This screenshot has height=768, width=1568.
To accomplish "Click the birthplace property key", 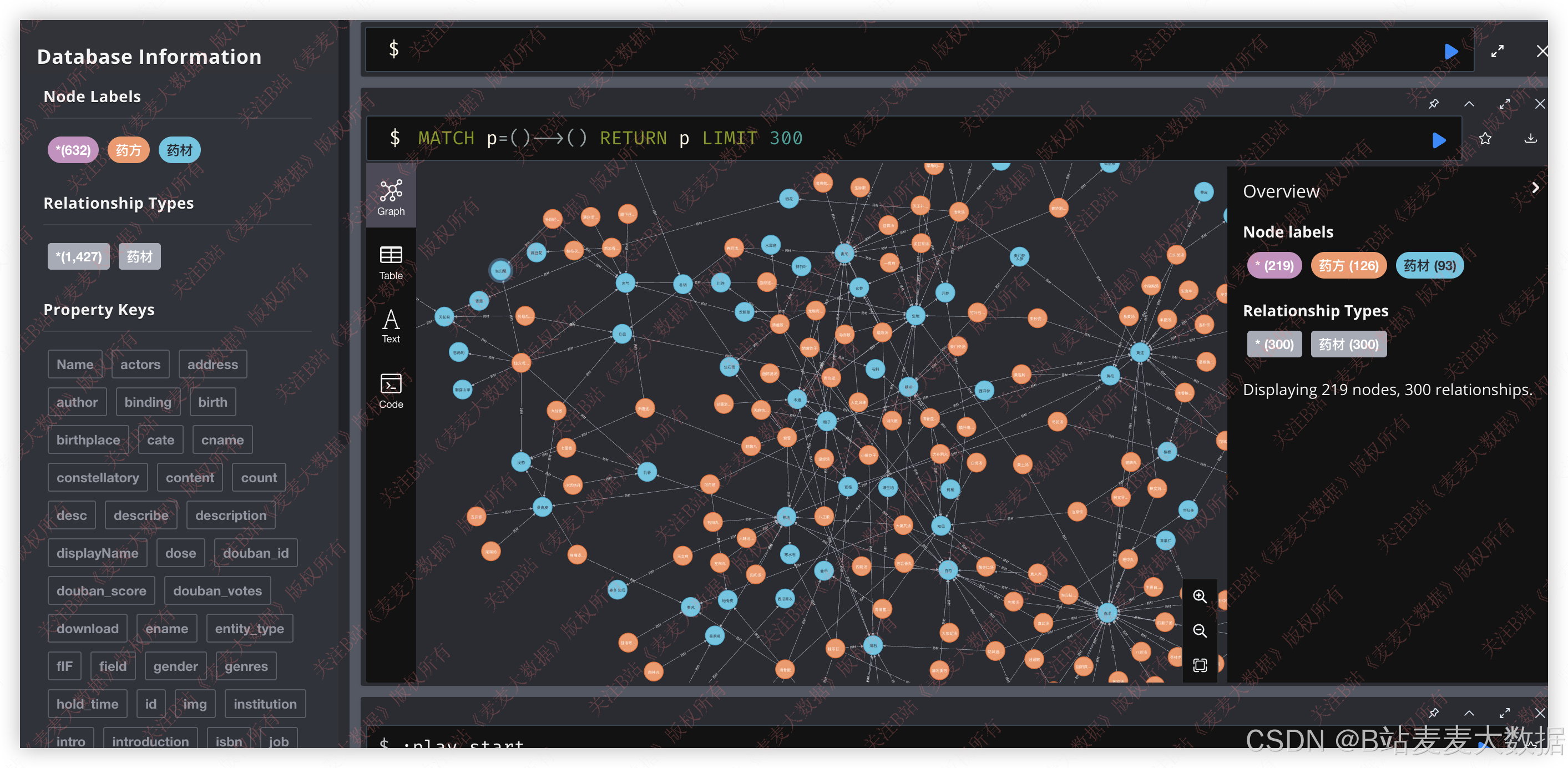I will 88,439.
